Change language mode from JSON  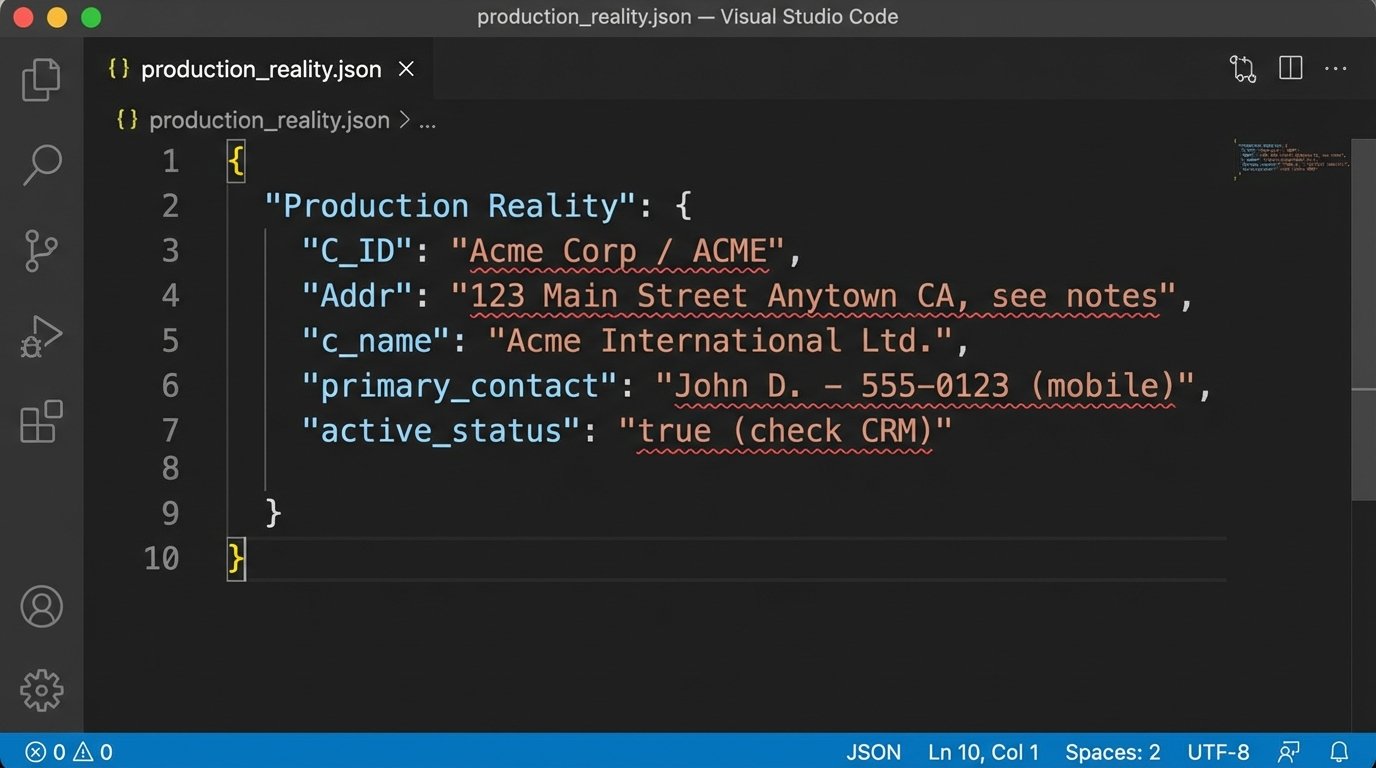click(x=873, y=752)
